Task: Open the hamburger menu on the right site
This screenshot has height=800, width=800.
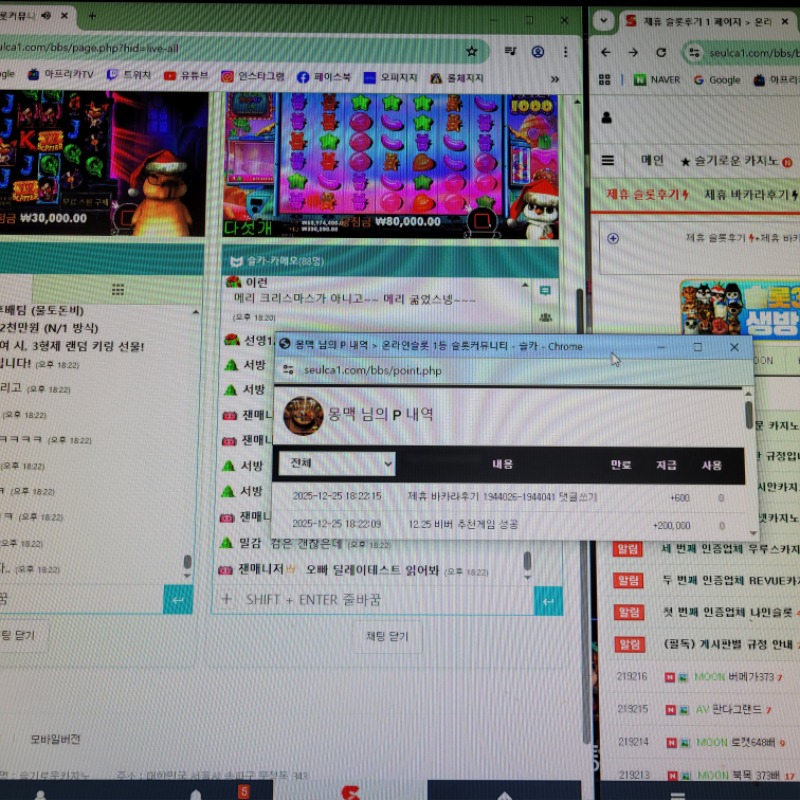Action: click(607, 160)
